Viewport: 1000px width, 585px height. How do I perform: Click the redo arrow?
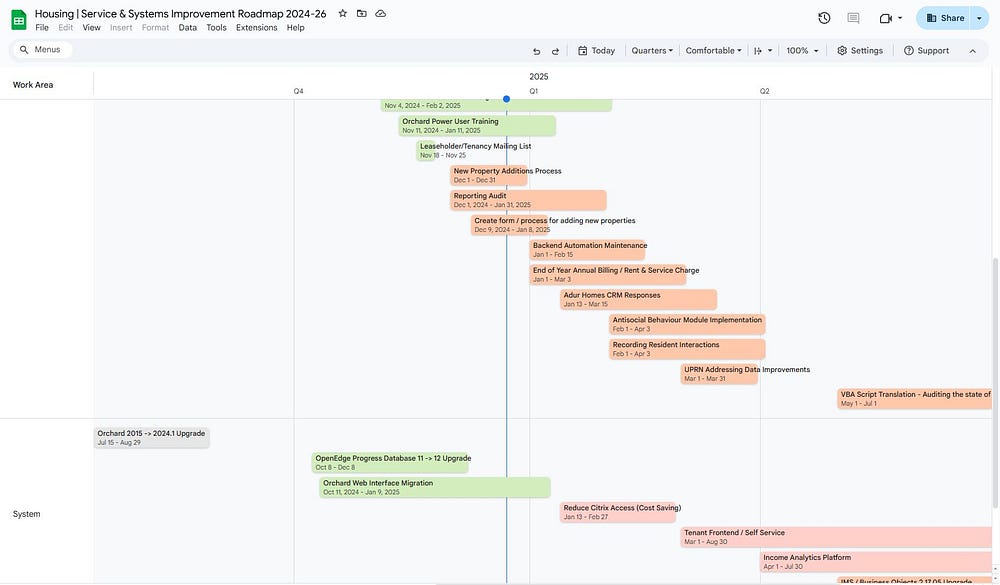(x=555, y=51)
